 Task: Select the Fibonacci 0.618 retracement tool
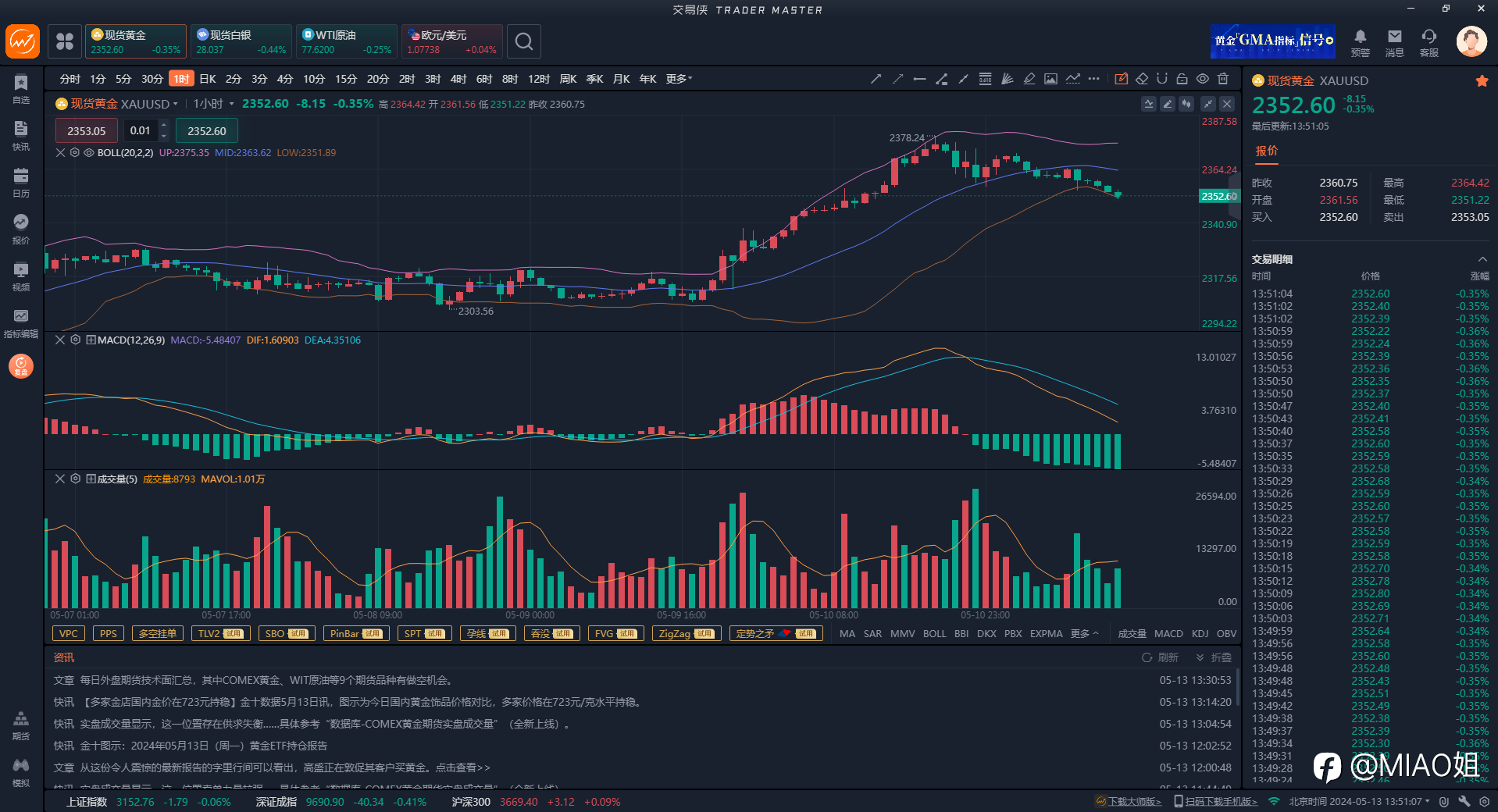coord(985,79)
